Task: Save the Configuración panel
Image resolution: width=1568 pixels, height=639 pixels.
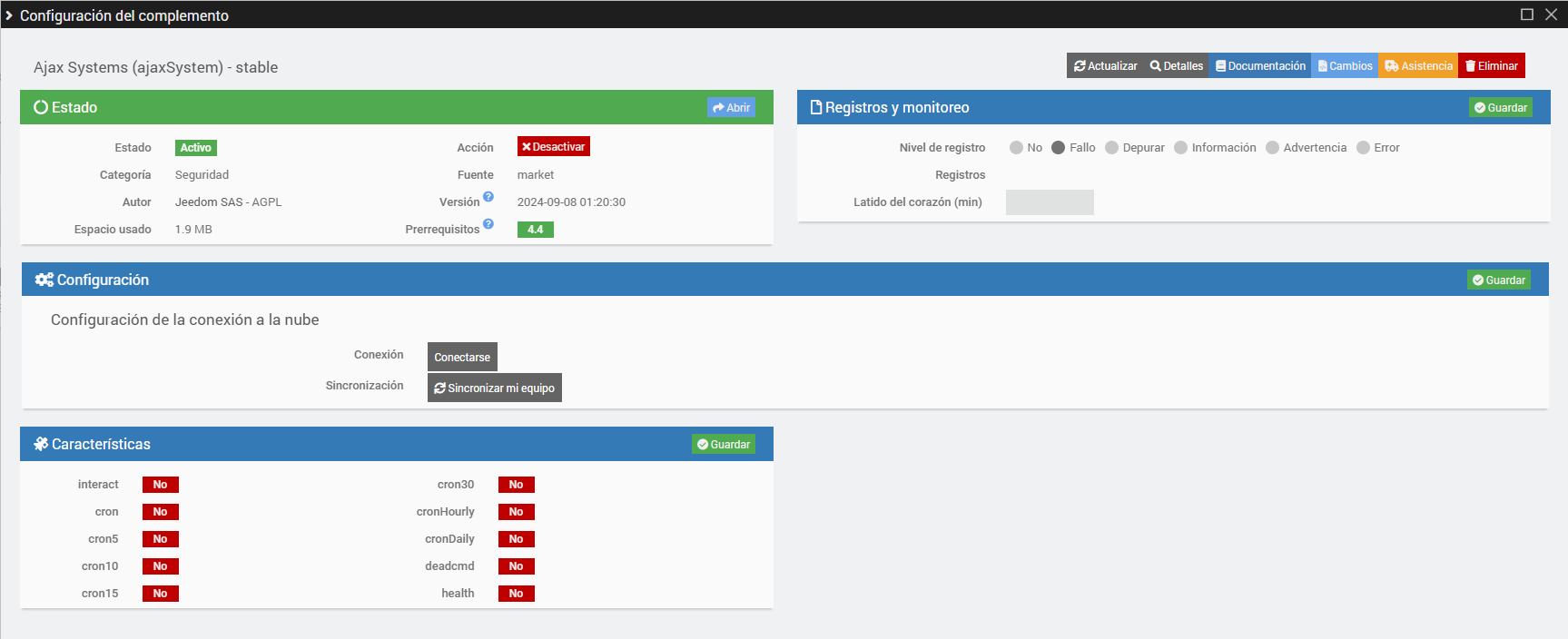Action: click(x=1498, y=280)
